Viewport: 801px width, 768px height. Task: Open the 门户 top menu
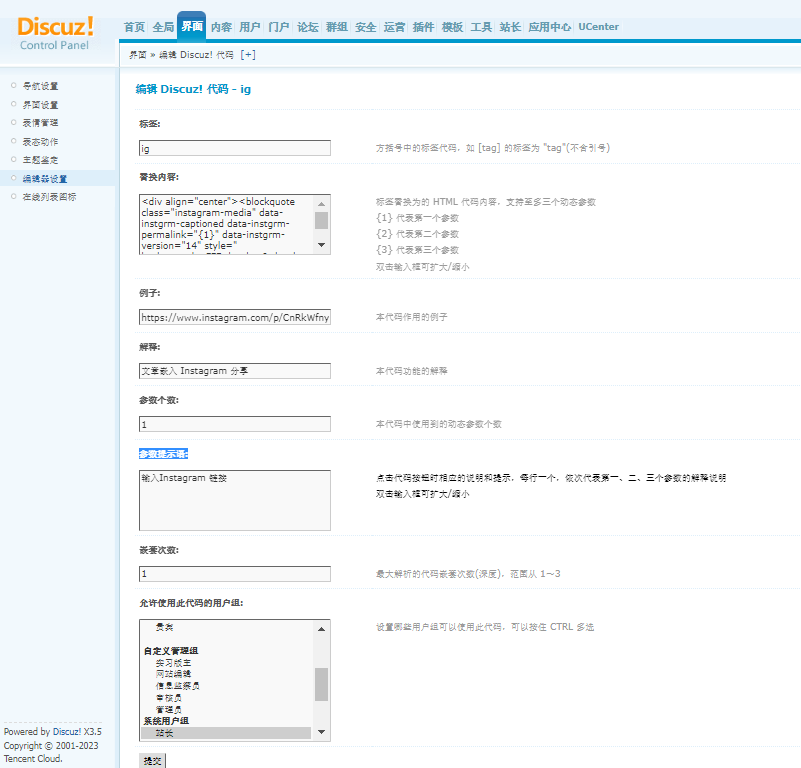coord(279,27)
